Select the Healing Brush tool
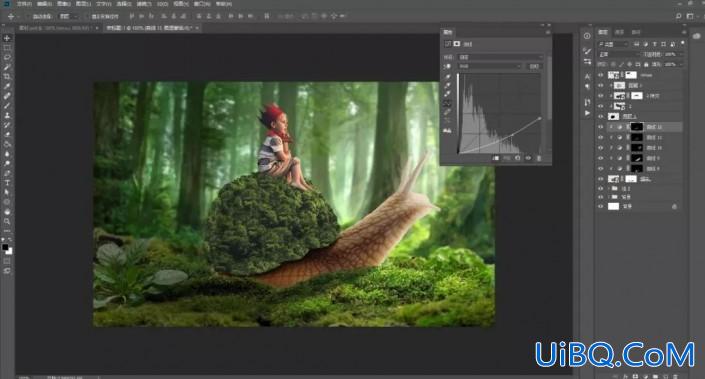Image resolution: width=705 pixels, height=379 pixels. (7, 96)
